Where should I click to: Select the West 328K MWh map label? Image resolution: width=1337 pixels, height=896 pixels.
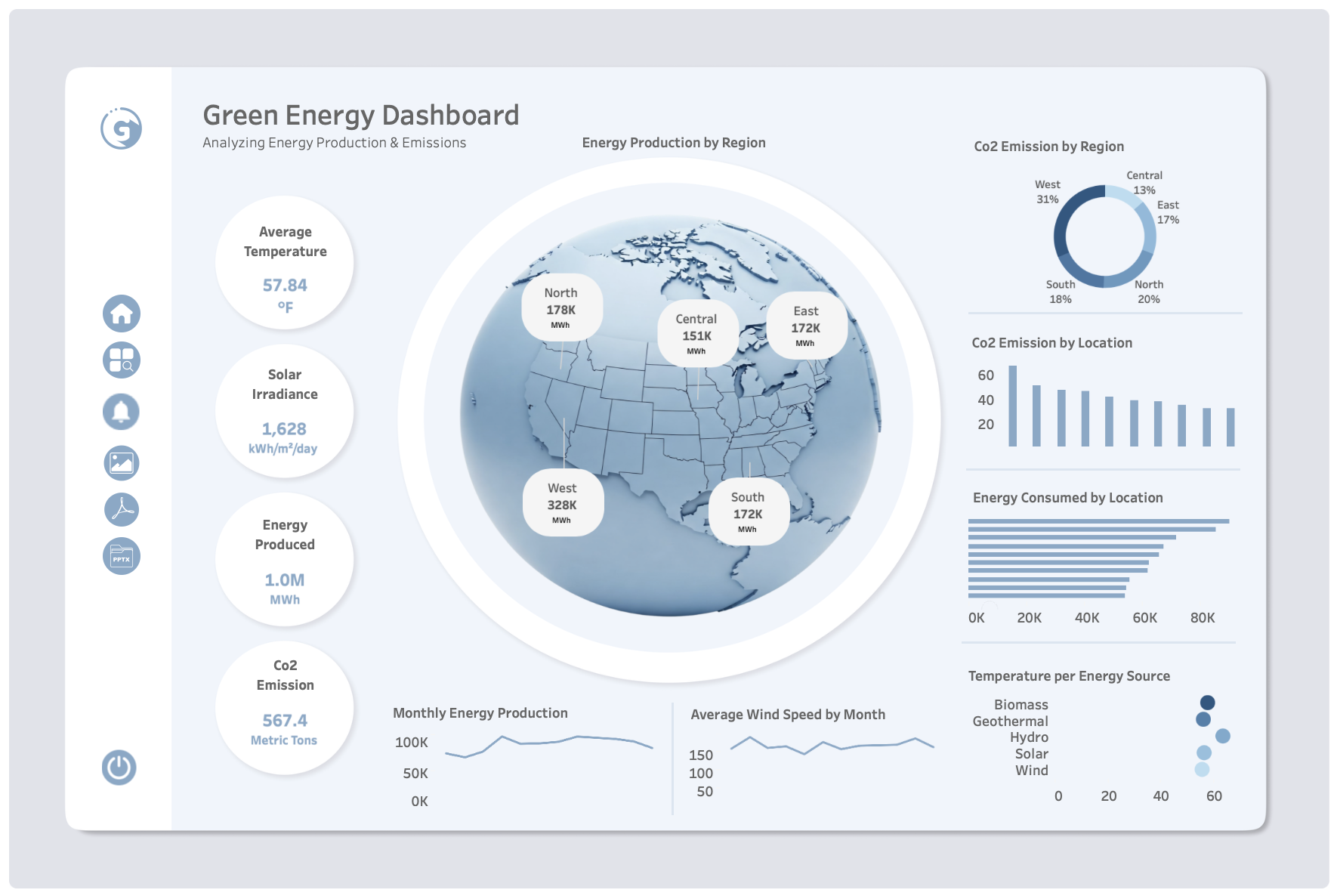point(562,503)
